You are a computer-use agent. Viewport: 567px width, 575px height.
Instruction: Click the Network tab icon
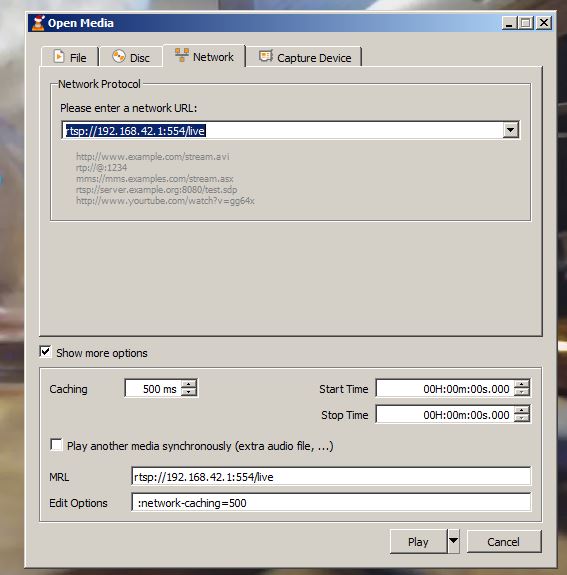pyautogui.click(x=182, y=55)
